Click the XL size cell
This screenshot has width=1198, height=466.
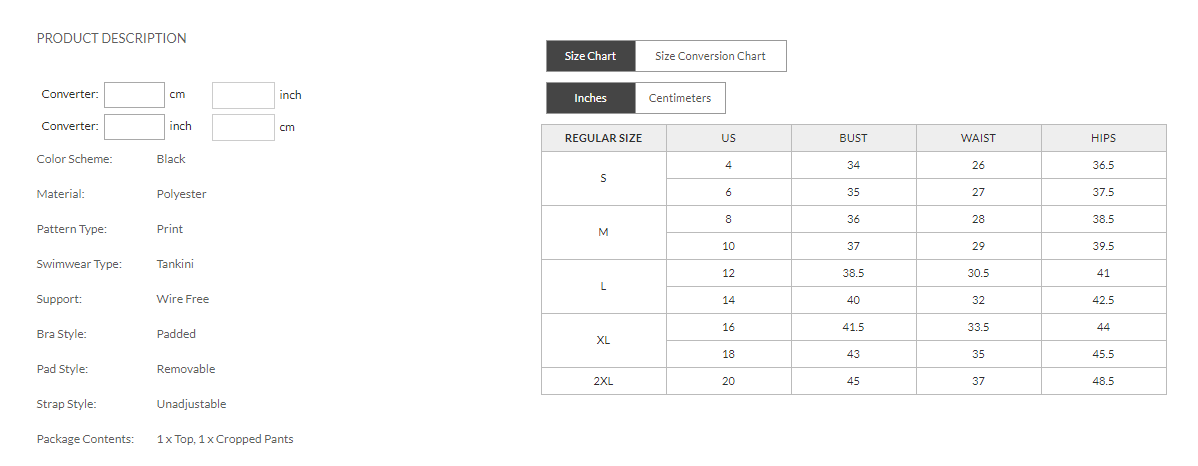coord(603,340)
